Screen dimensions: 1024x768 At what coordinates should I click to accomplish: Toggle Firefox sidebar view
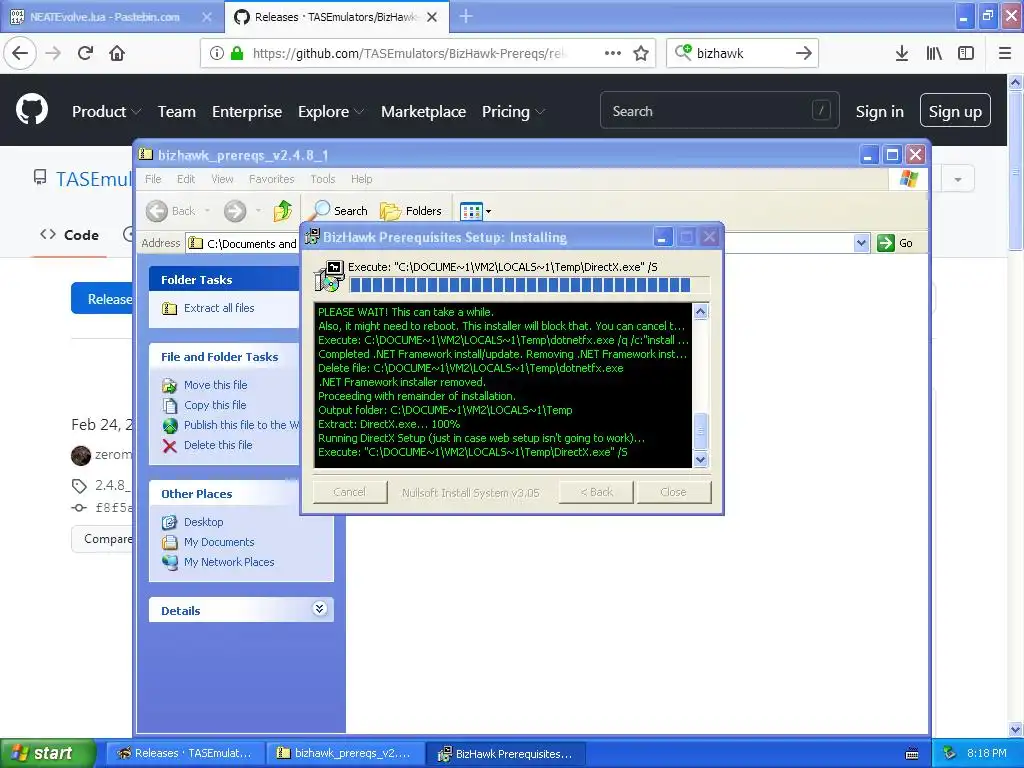pyautogui.click(x=966, y=53)
